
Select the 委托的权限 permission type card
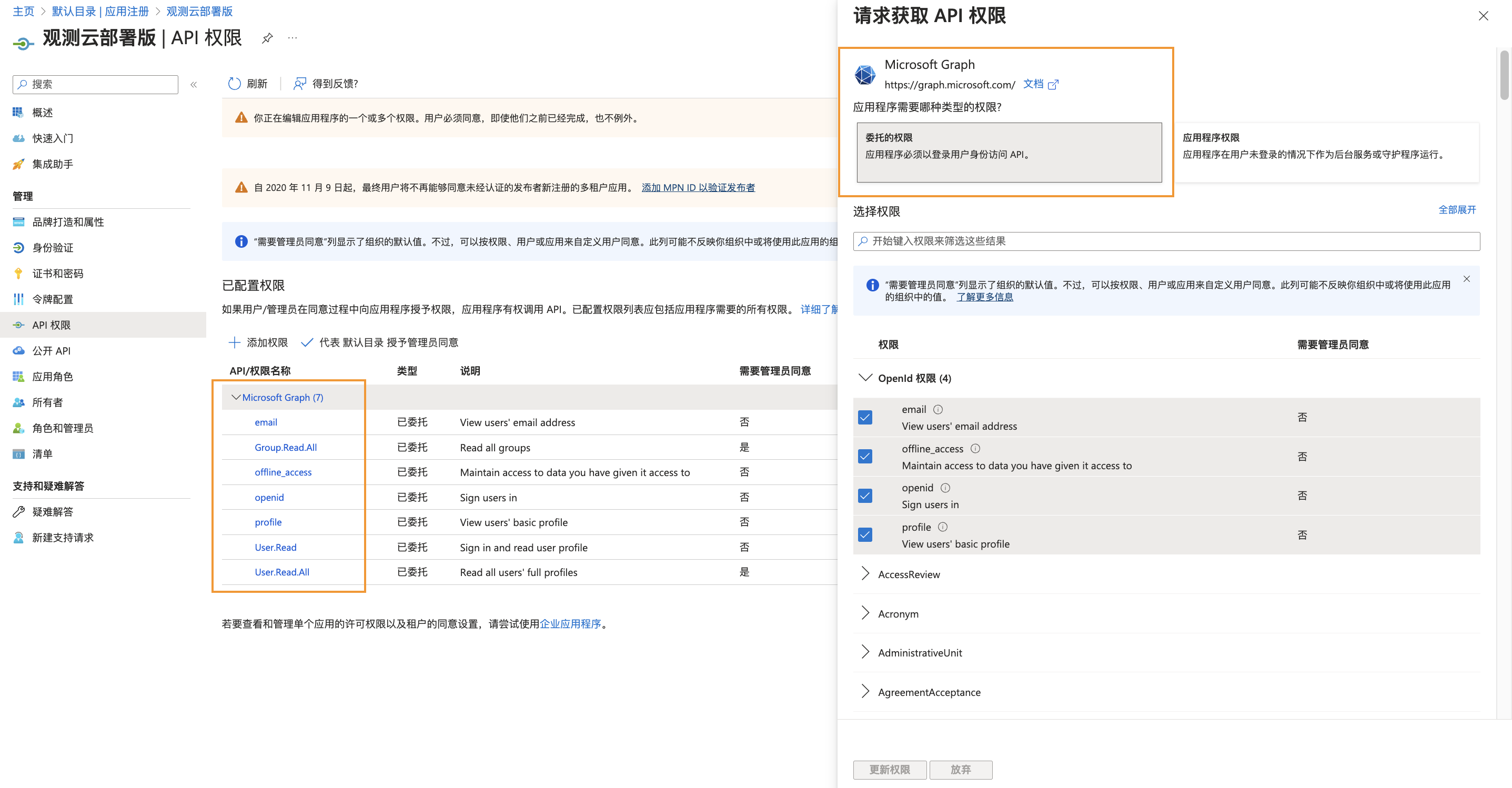[1009, 153]
